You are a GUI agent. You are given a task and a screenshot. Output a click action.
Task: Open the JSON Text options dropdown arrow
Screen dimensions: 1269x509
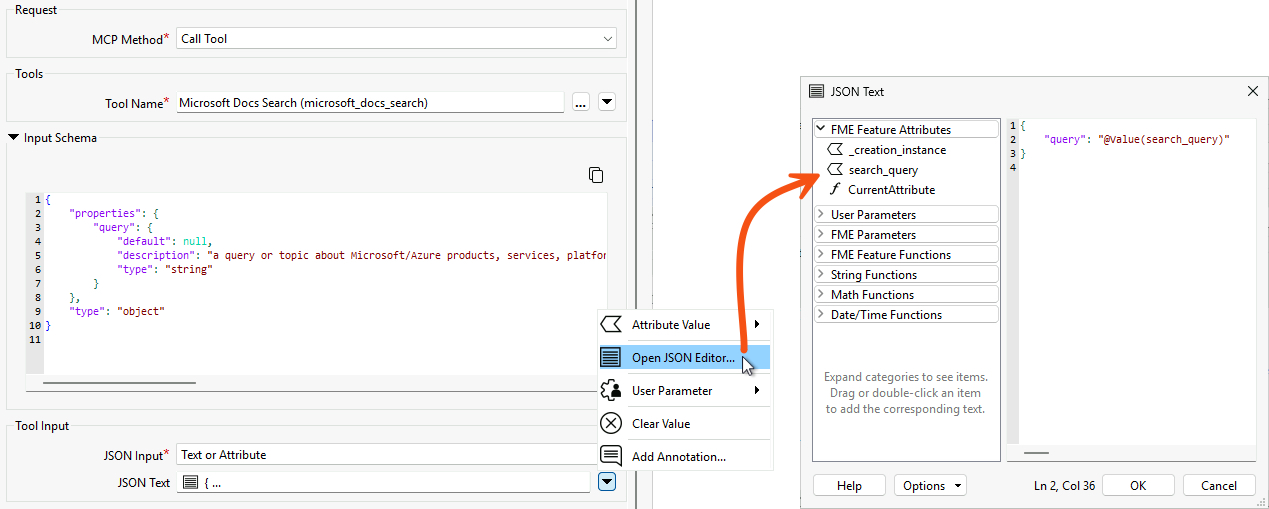[606, 482]
